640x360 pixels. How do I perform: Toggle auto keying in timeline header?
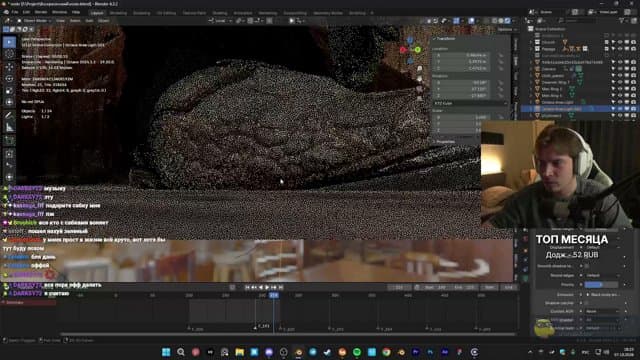click(232, 287)
